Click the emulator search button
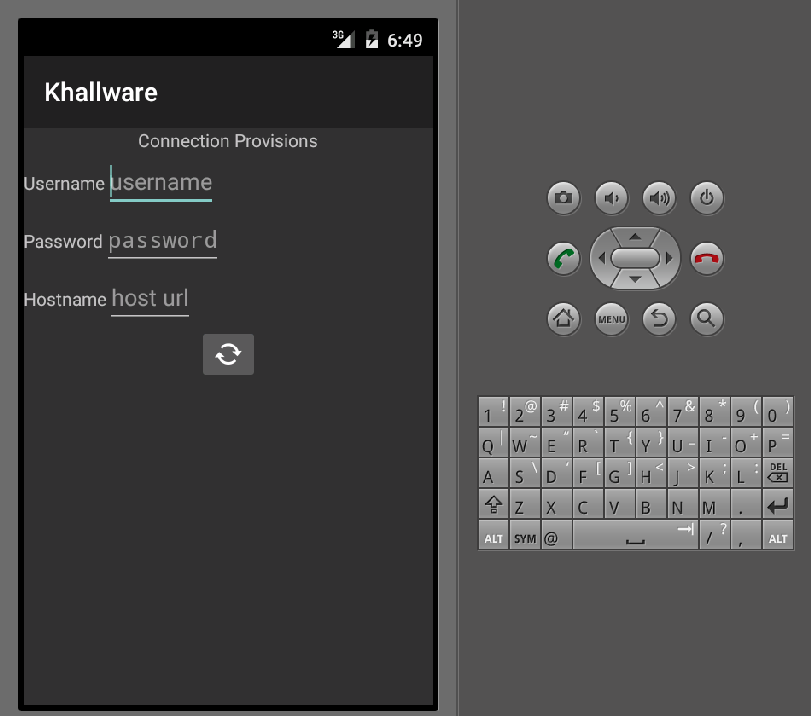 707,319
